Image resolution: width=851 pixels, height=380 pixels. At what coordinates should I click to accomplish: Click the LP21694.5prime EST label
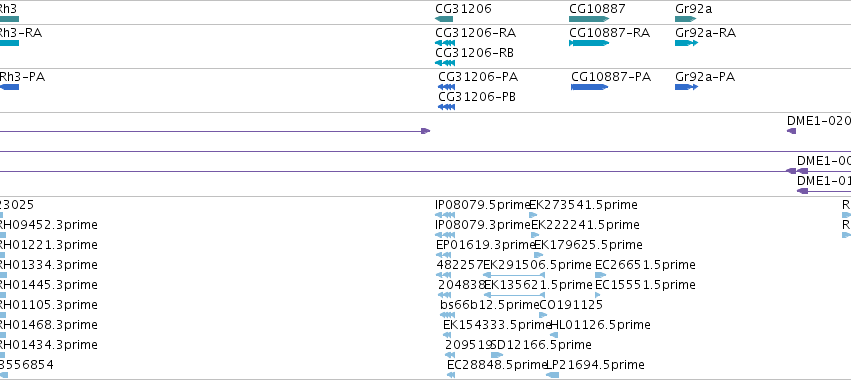[x=595, y=364]
